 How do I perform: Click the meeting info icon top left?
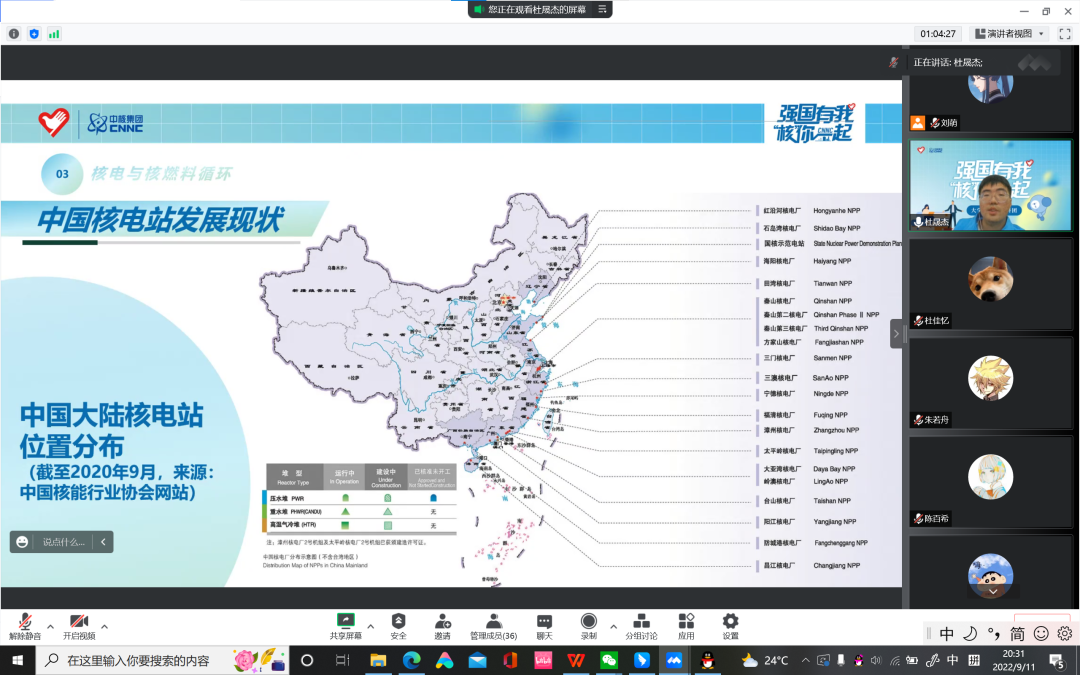(14, 33)
